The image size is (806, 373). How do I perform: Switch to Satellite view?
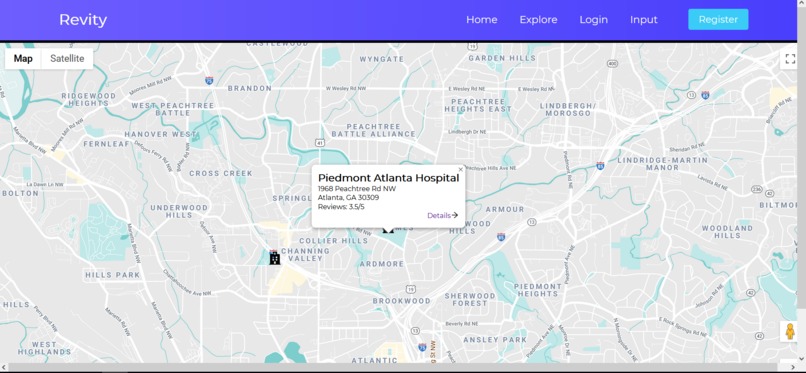(67, 59)
